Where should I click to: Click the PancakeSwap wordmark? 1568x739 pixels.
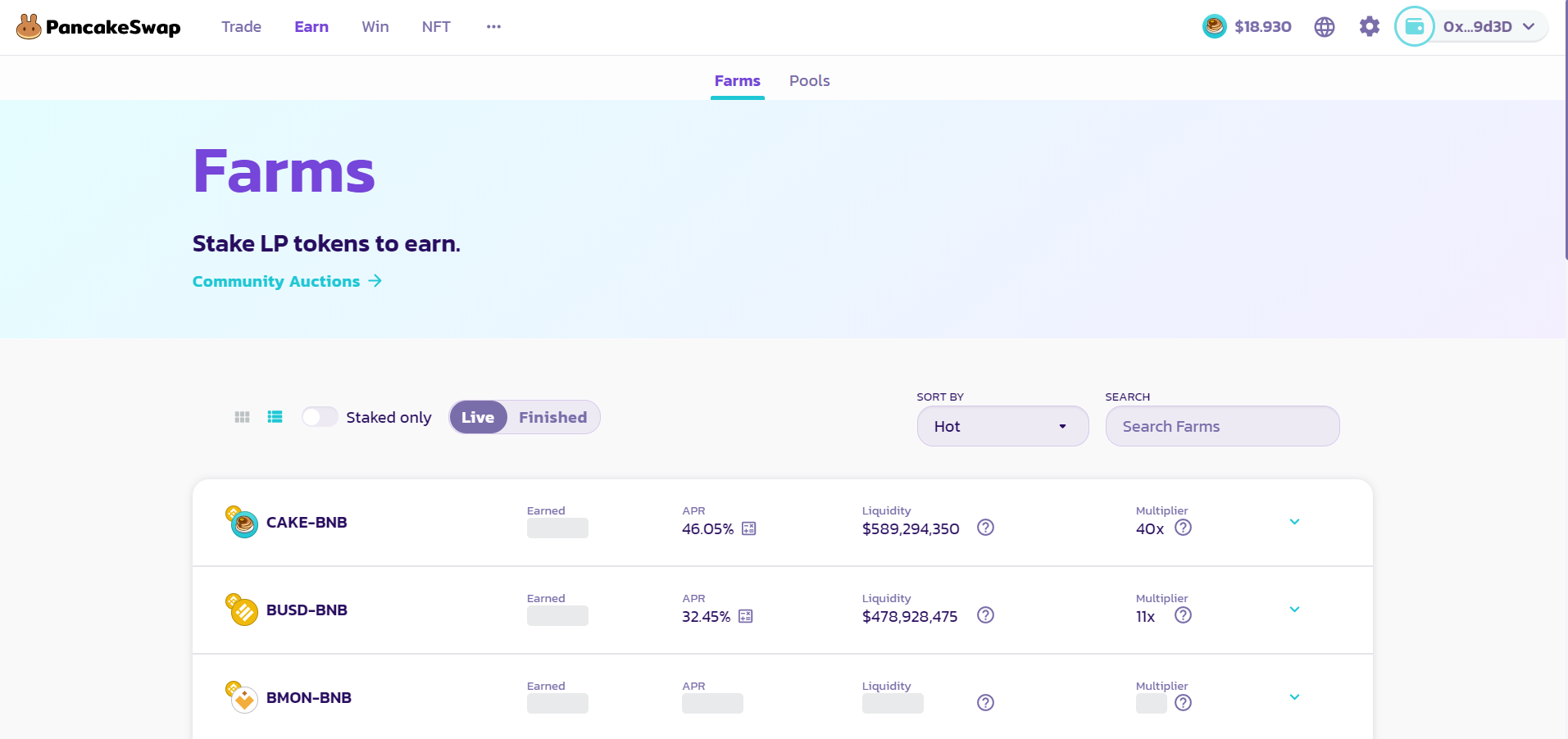(x=113, y=27)
